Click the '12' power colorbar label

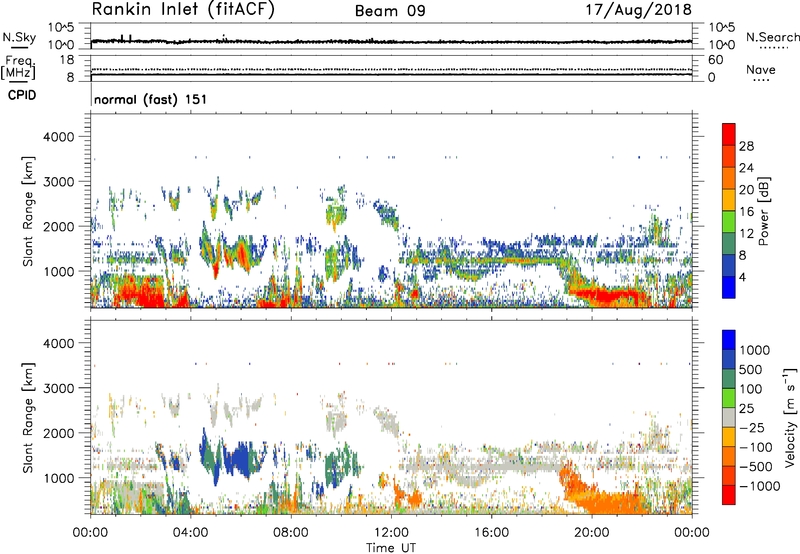746,234
